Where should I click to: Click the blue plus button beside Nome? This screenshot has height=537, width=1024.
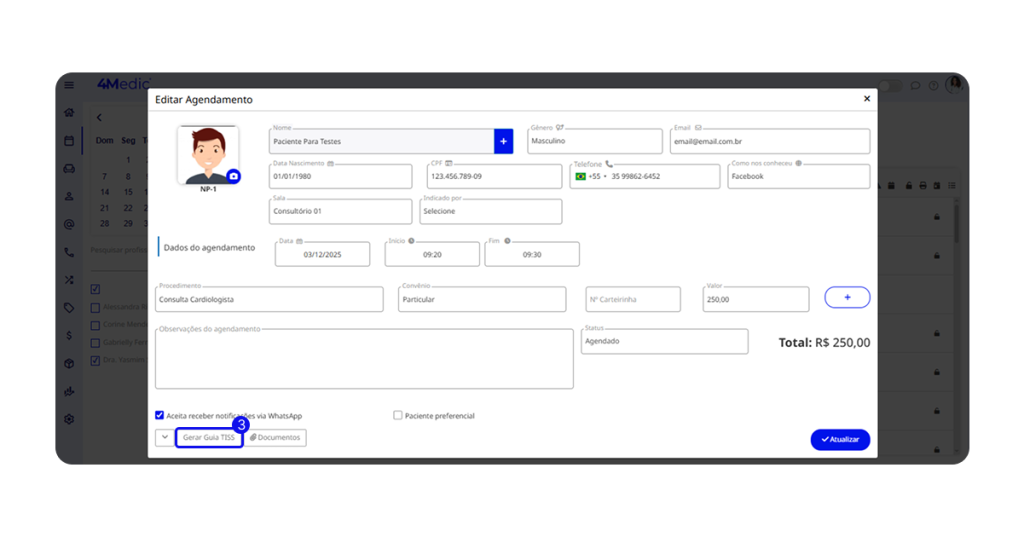[x=503, y=141]
